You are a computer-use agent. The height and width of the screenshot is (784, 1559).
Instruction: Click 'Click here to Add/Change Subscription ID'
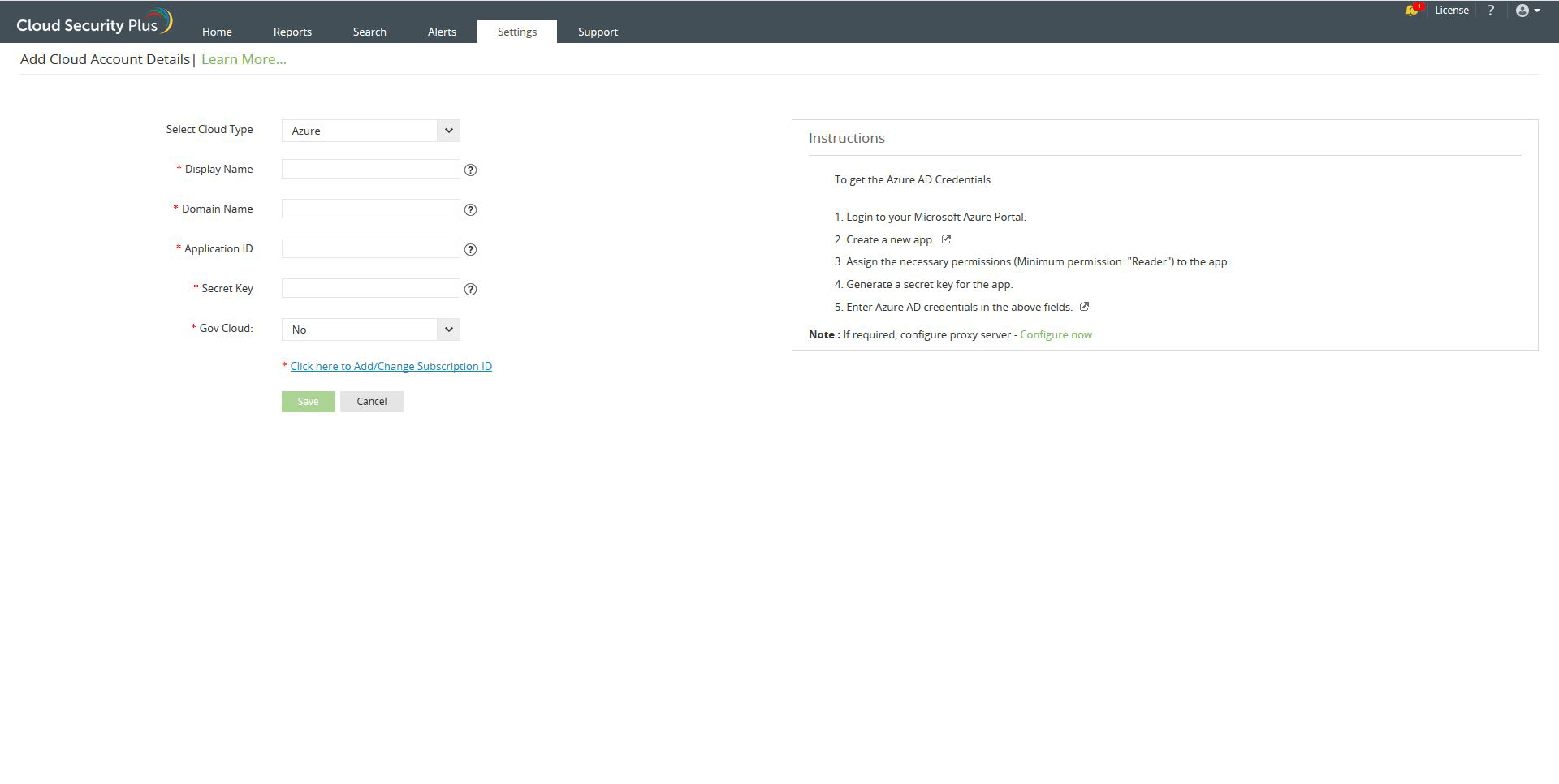pos(391,366)
